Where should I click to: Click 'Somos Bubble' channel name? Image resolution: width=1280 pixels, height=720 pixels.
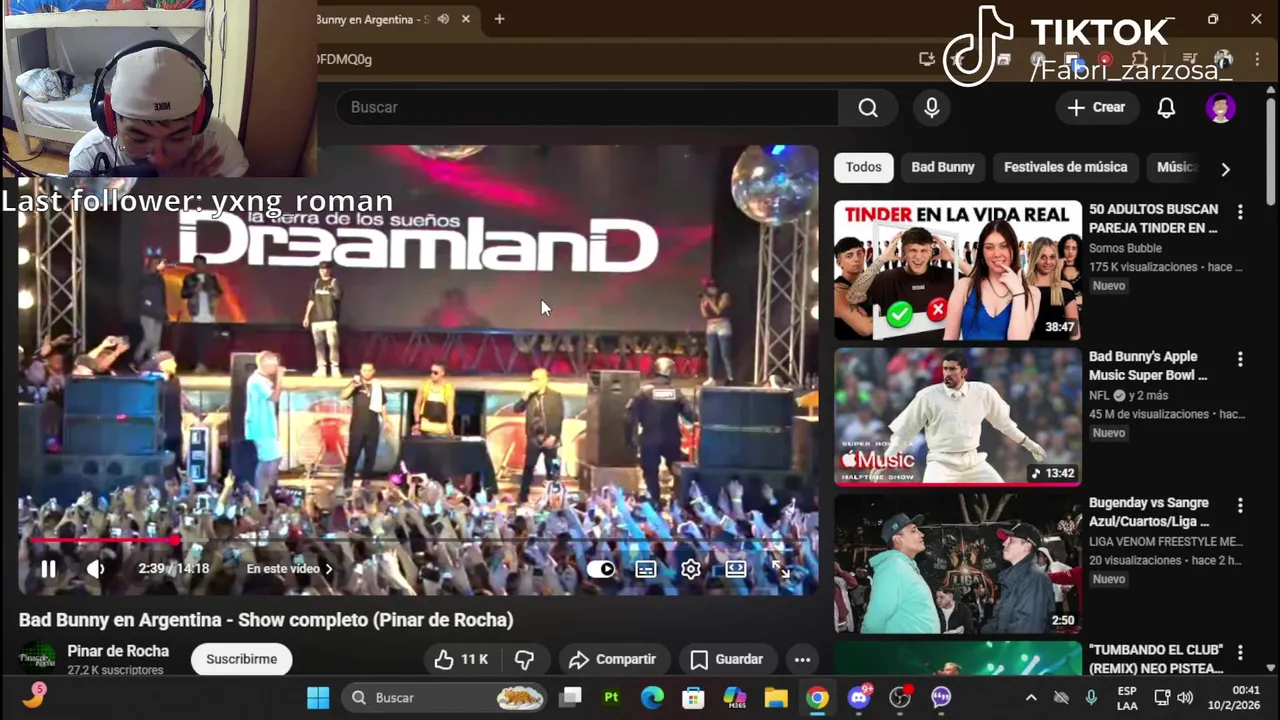pyautogui.click(x=1125, y=248)
